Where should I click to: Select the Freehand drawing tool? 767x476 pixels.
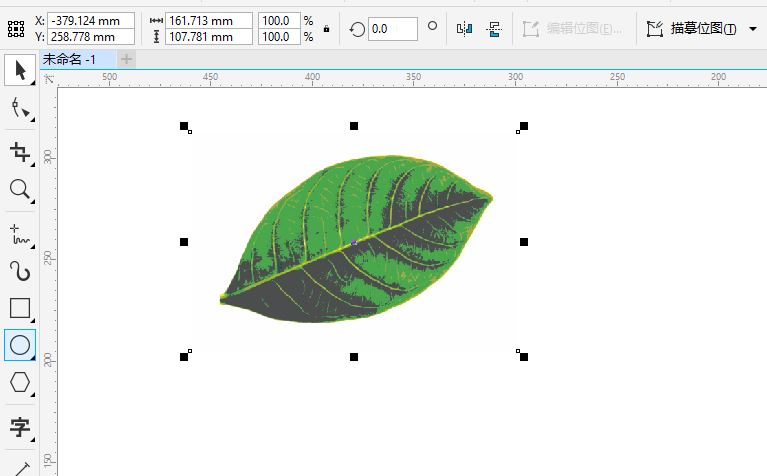pyautogui.click(x=20, y=234)
